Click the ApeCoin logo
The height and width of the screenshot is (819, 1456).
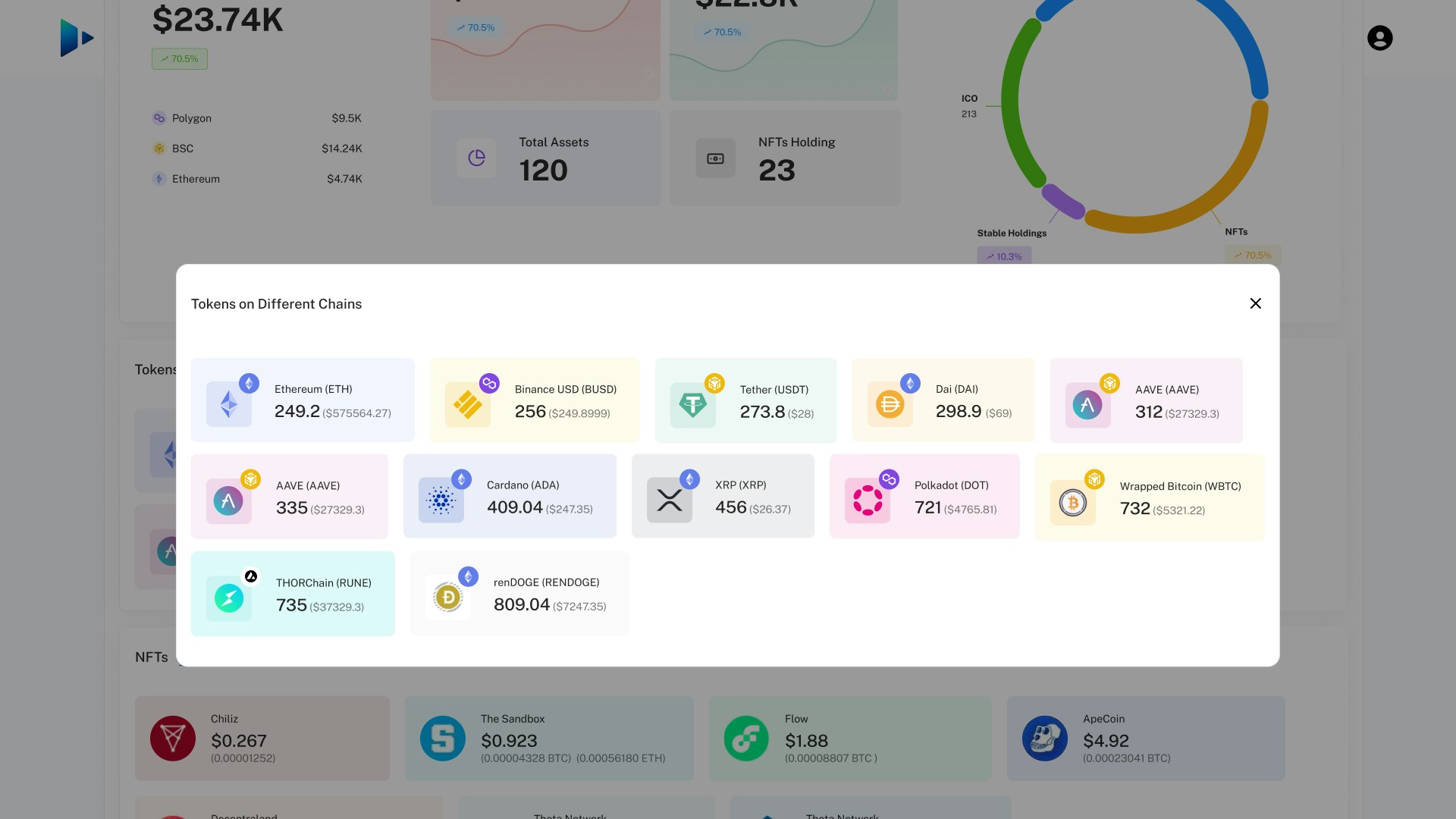pos(1045,739)
